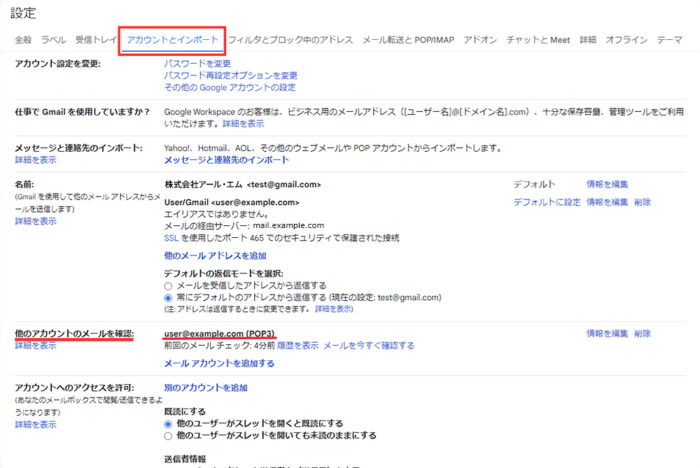Click メールを今すぐ確認する link
The image size is (700, 468).
pos(368,345)
